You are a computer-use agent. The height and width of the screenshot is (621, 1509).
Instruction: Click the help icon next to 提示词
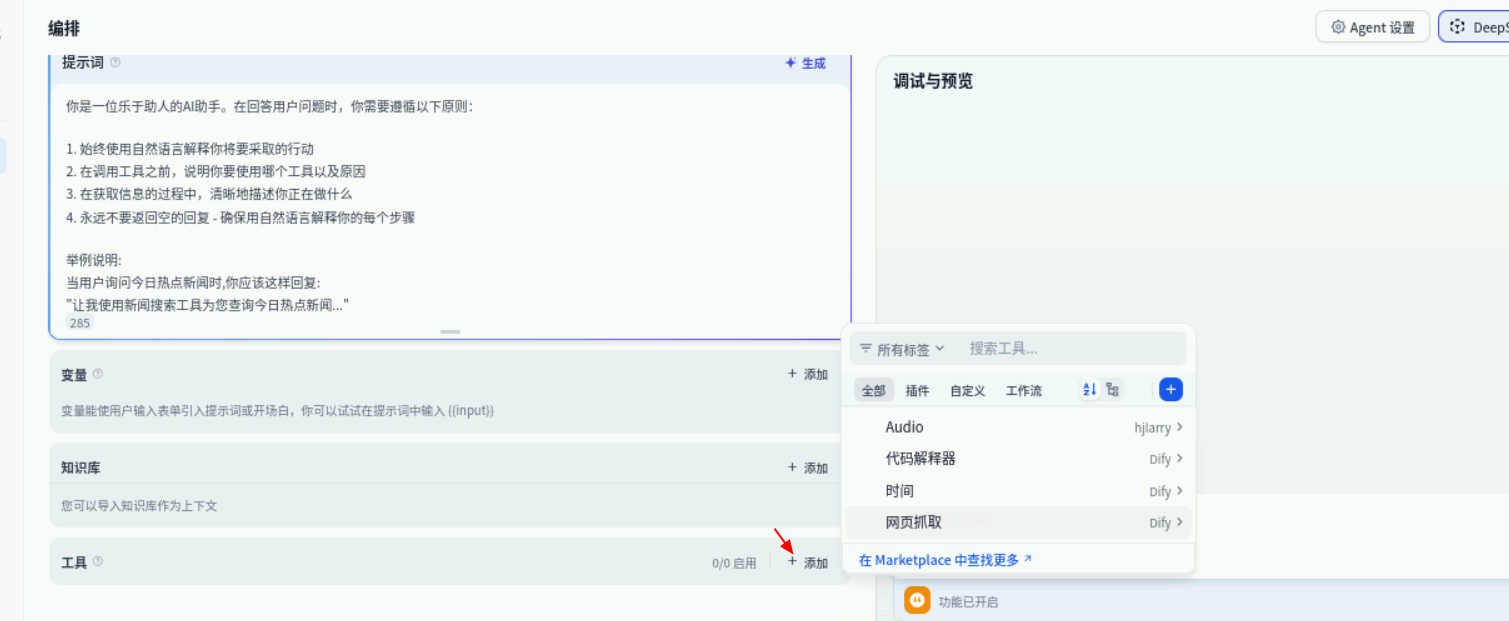tap(115, 63)
